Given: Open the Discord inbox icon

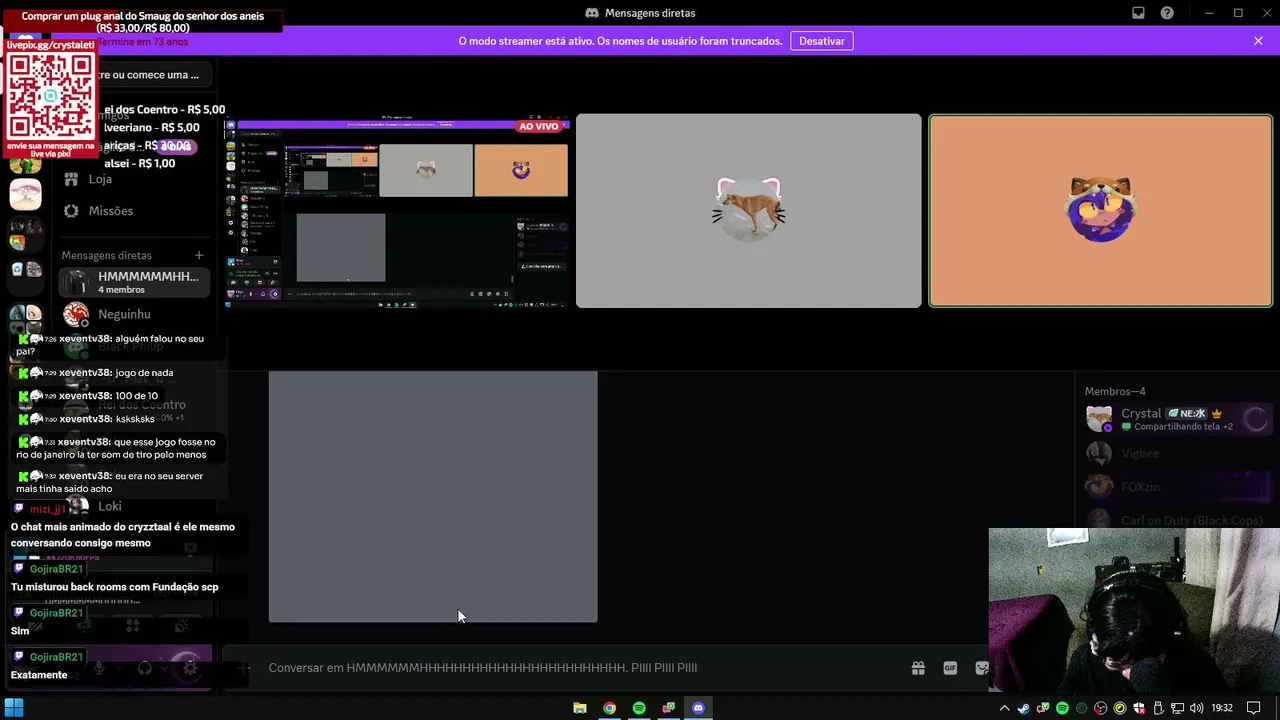Looking at the screenshot, I should (1138, 13).
